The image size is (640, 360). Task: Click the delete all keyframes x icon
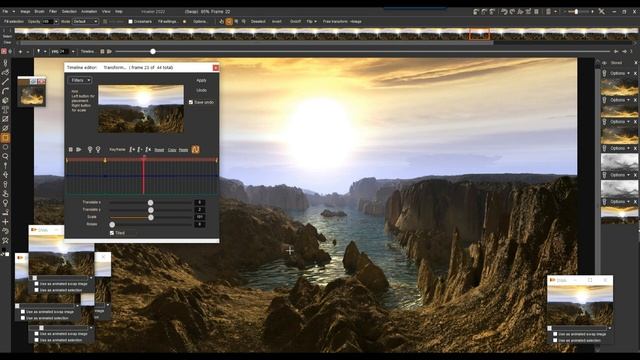pos(148,150)
